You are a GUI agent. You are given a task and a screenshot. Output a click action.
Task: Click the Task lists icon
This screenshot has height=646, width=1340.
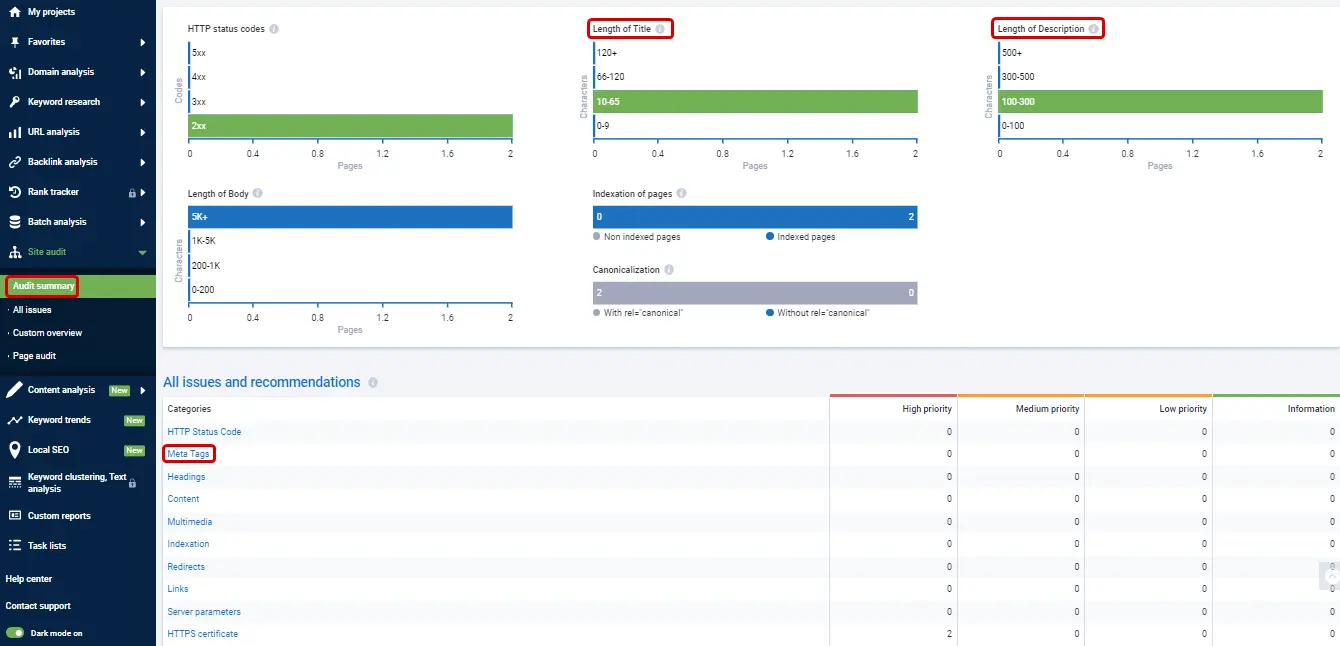[14, 546]
